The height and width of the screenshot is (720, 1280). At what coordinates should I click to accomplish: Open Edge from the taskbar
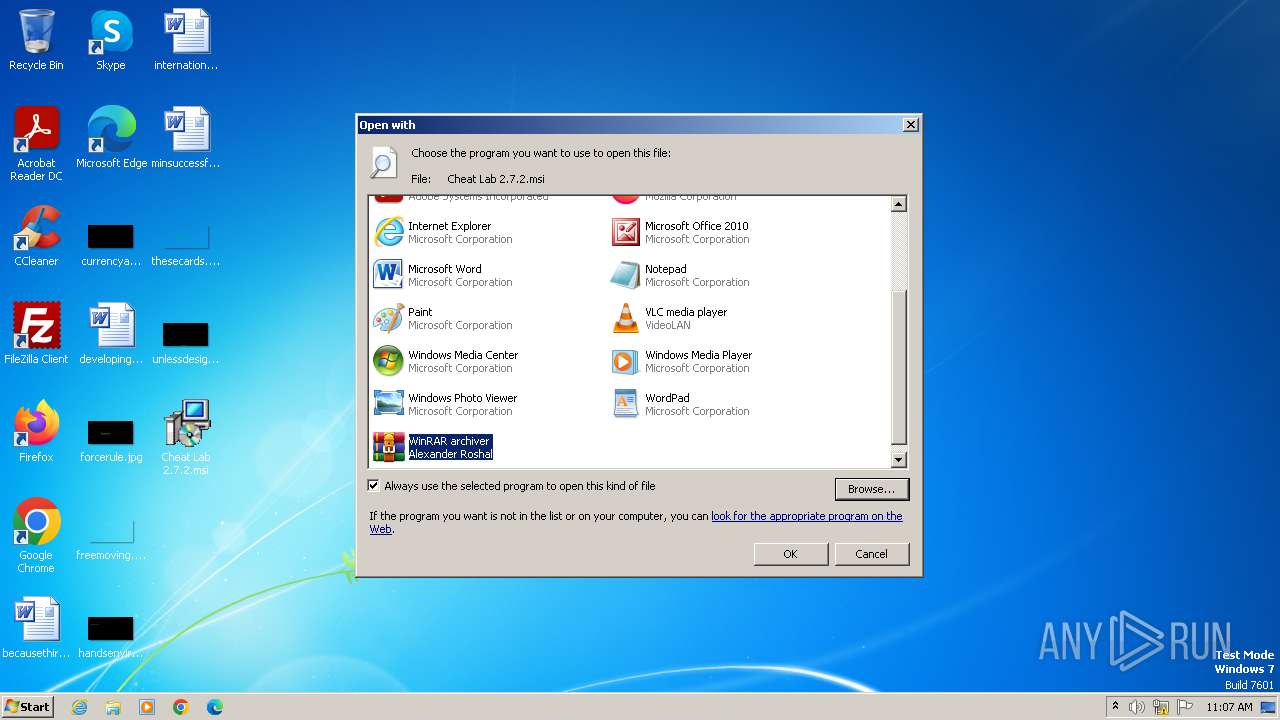click(x=215, y=707)
